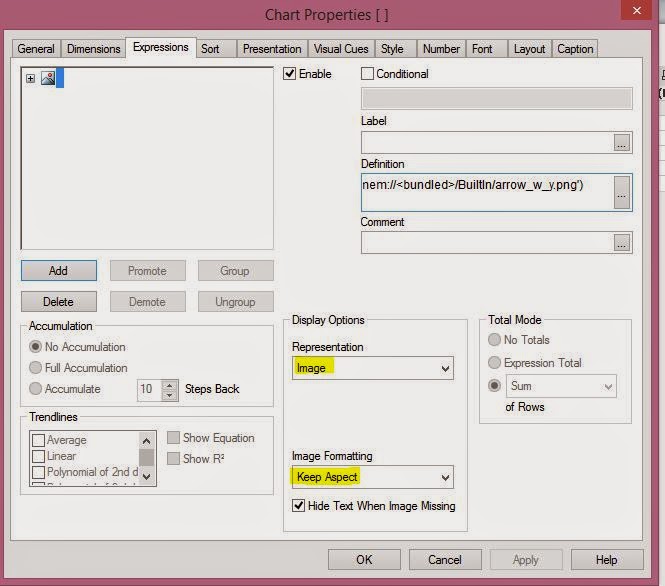Select the No Accumulation radio button
The width and height of the screenshot is (665, 586).
tap(35, 347)
